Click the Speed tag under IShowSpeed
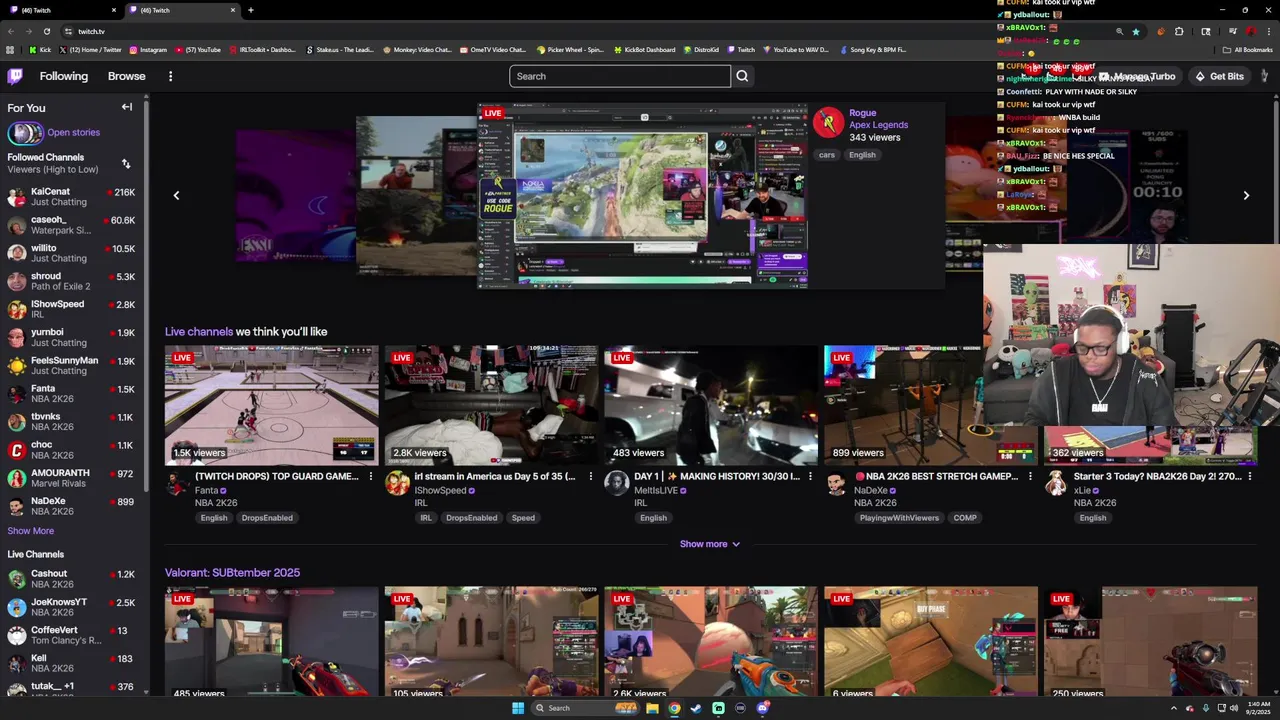 pyautogui.click(x=523, y=518)
